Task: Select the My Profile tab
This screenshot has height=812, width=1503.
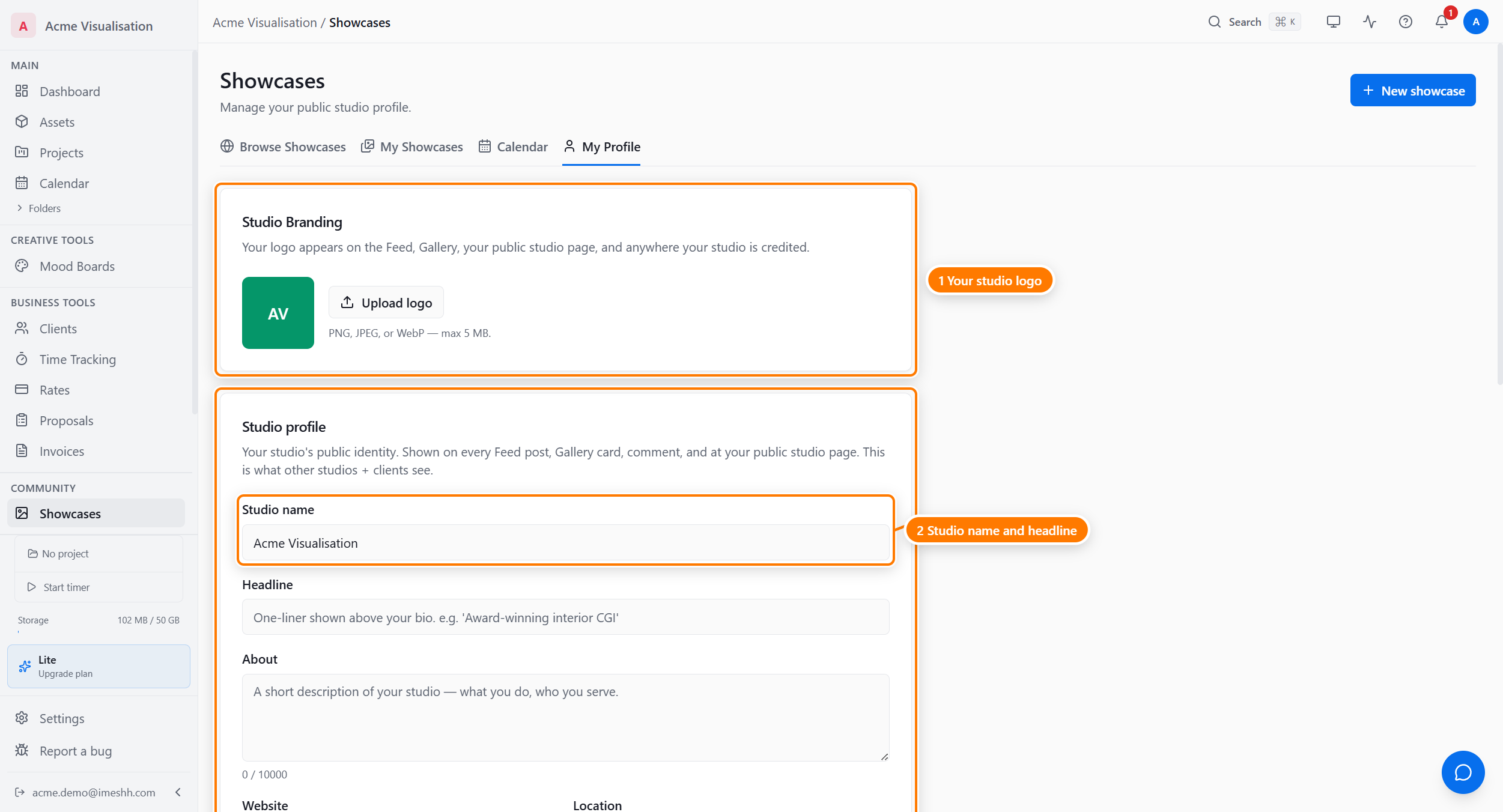Action: pyautogui.click(x=601, y=147)
